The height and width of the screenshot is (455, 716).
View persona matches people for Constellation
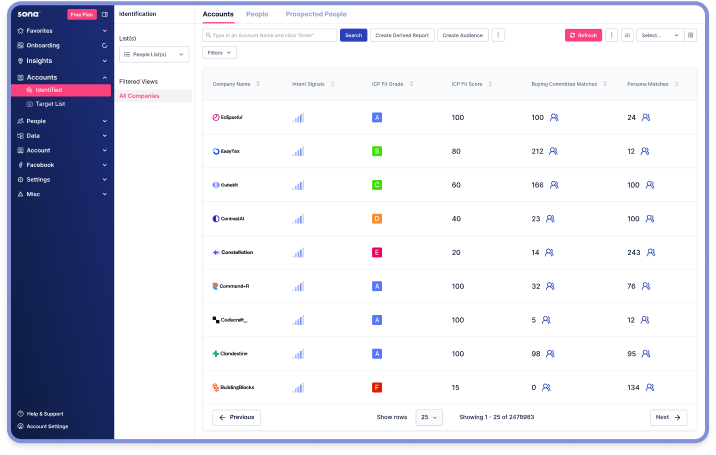(651, 253)
